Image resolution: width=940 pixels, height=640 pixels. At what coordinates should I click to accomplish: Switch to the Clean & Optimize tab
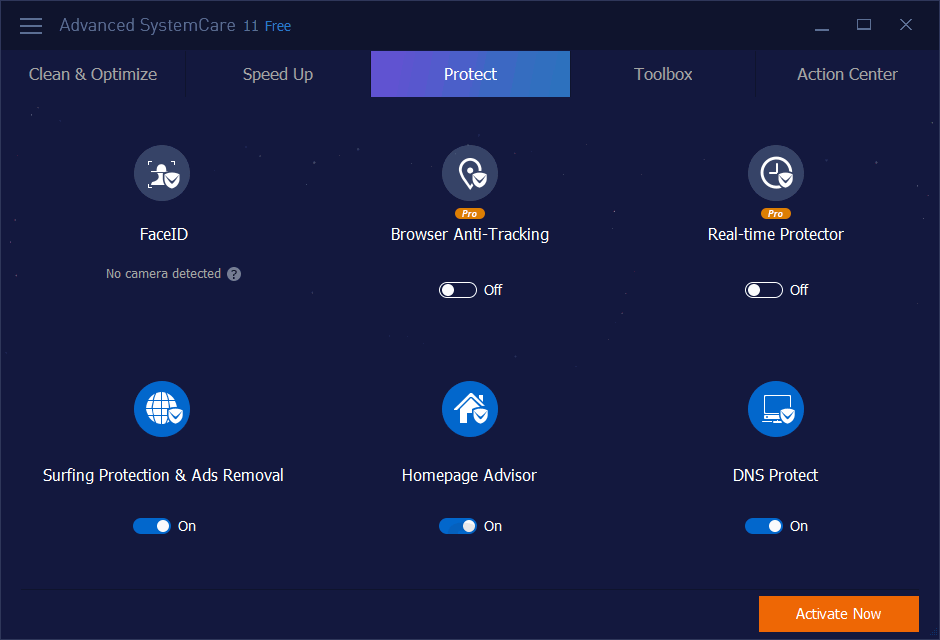(93, 74)
